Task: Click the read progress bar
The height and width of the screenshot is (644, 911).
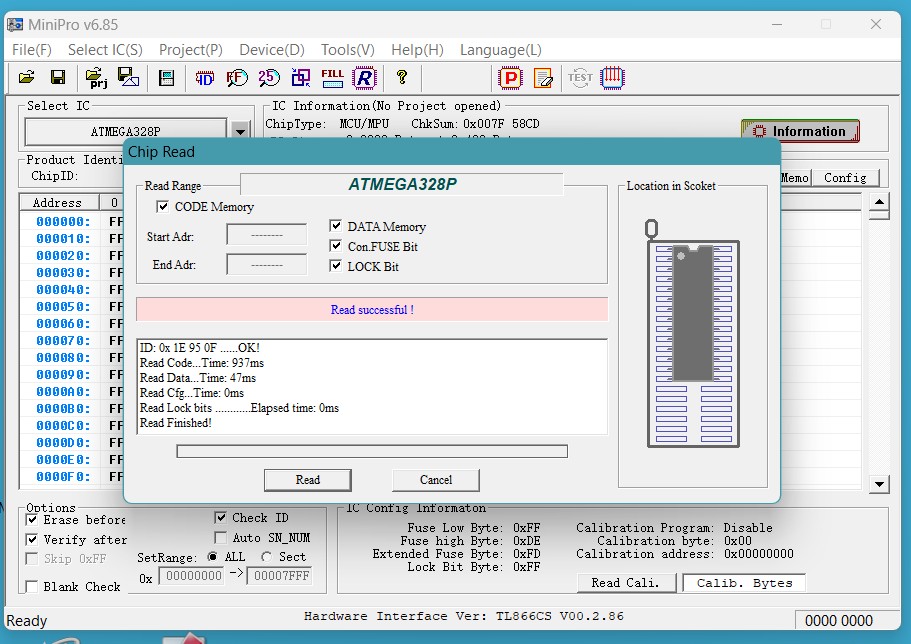Action: click(x=372, y=451)
